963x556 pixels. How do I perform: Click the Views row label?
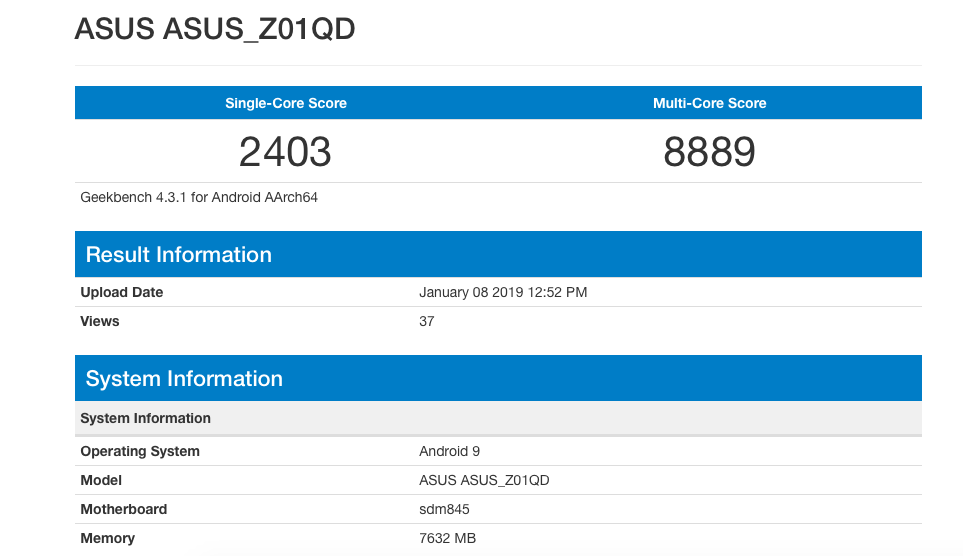(100, 321)
